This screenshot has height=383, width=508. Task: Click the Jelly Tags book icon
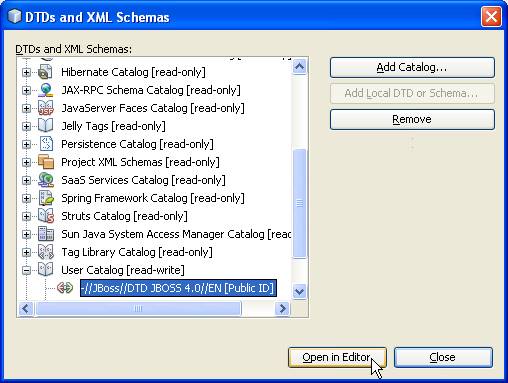coord(46,126)
